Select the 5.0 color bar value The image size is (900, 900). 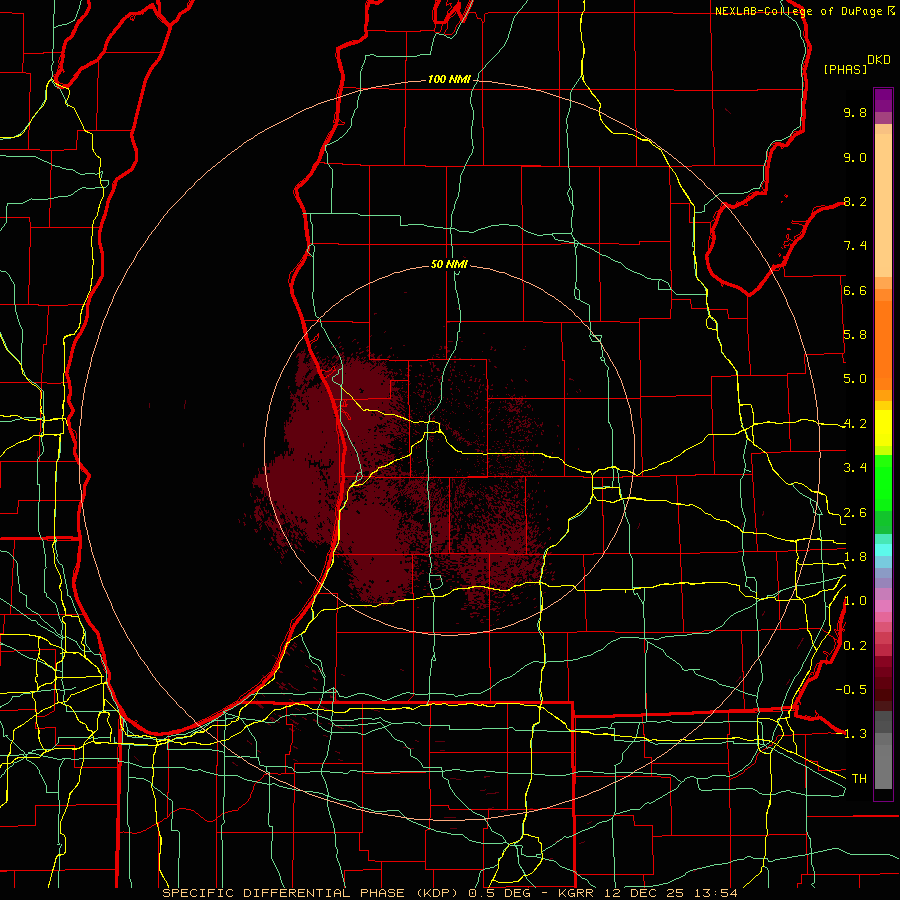(855, 379)
